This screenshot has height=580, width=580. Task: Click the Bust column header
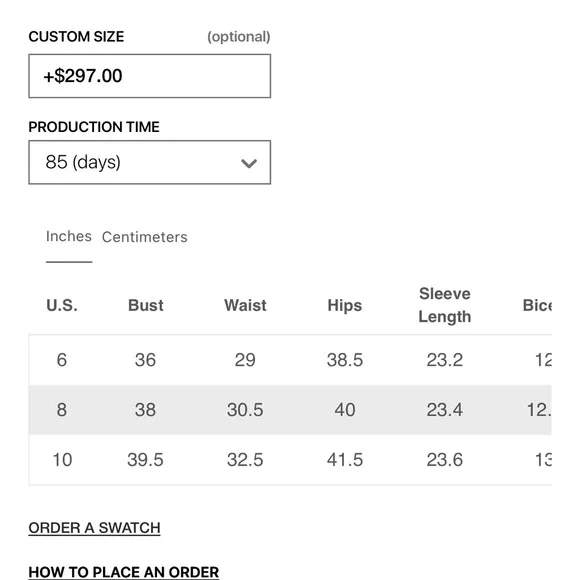(x=145, y=306)
